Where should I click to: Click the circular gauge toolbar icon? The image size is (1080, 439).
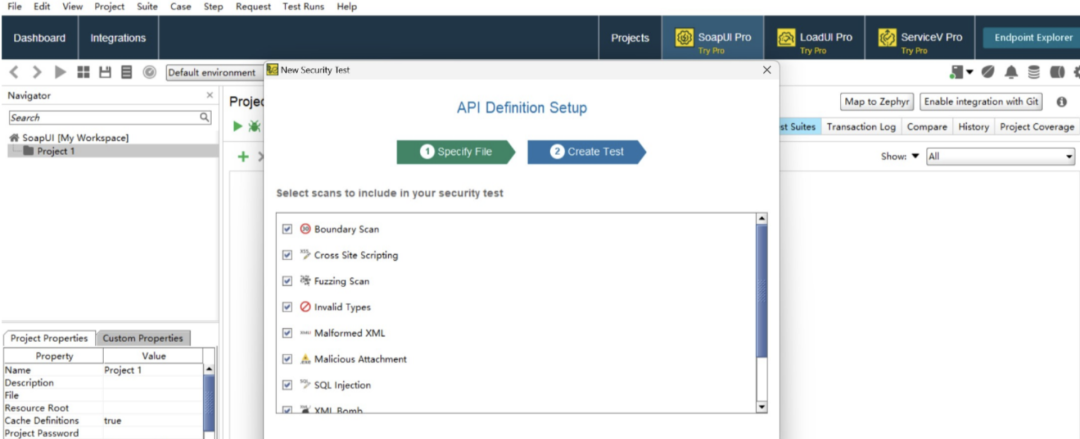[149, 72]
